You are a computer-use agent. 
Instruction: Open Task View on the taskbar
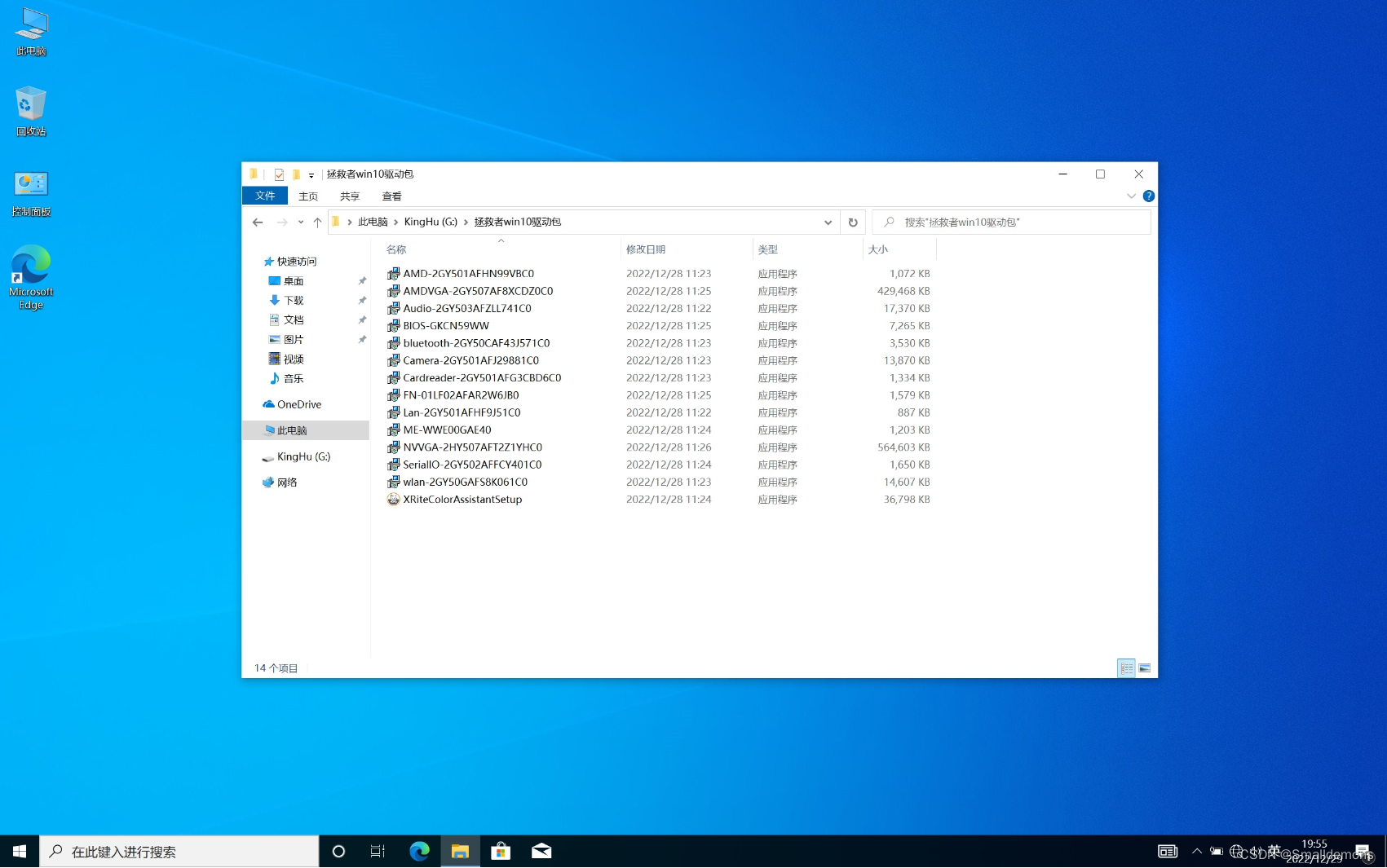pos(378,852)
